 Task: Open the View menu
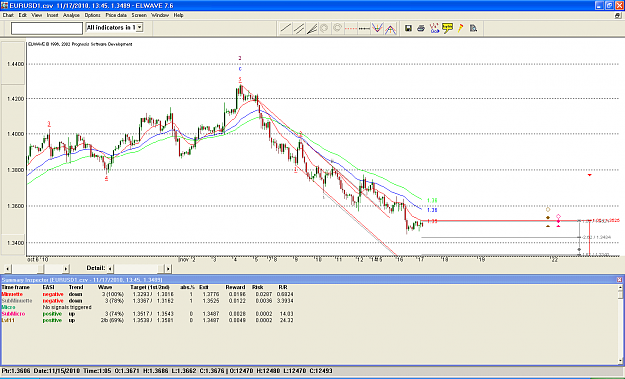37,15
